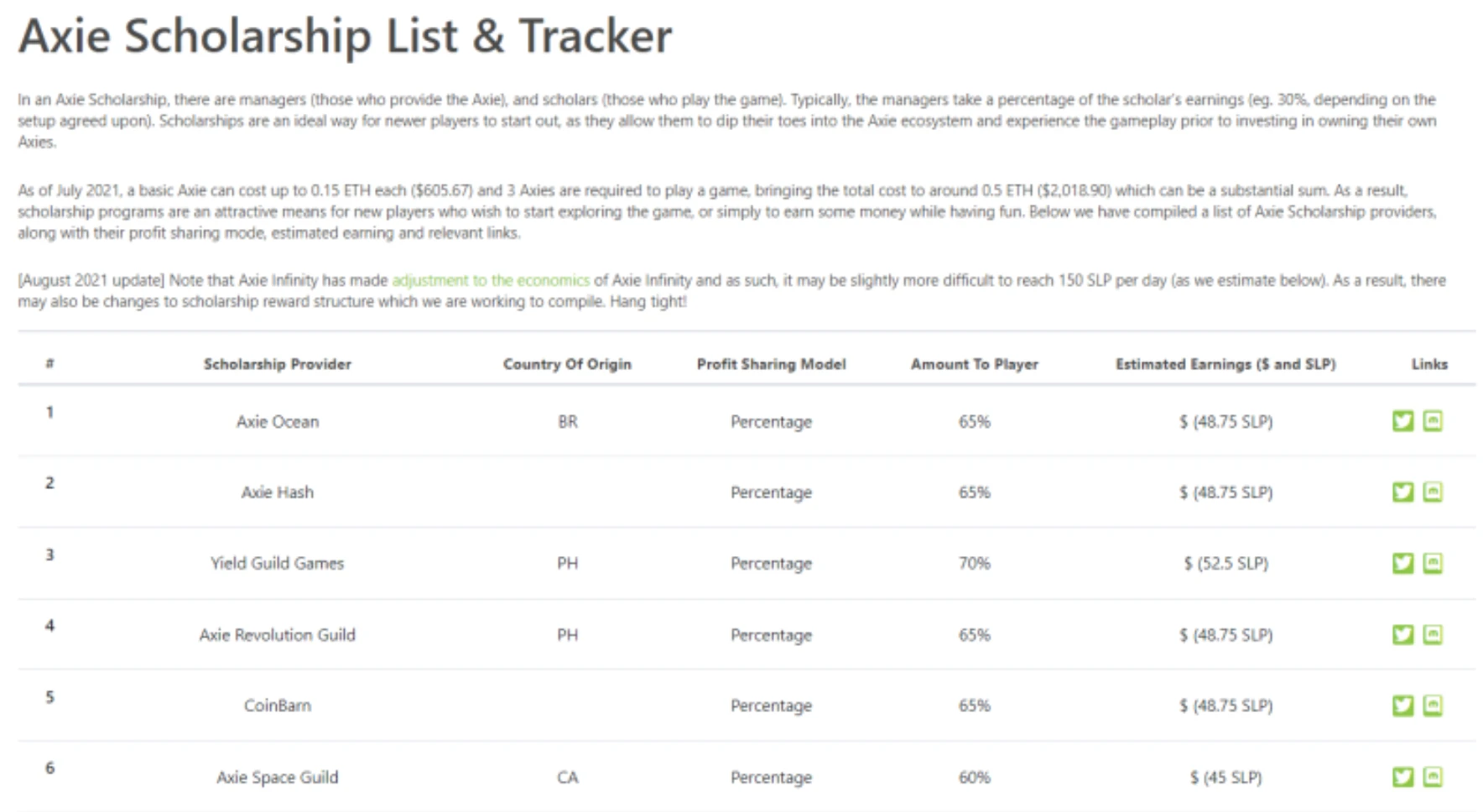Viewport: 1483px width, 812px height.
Task: Sort by Estimated Earnings column header
Action: [x=1225, y=364]
